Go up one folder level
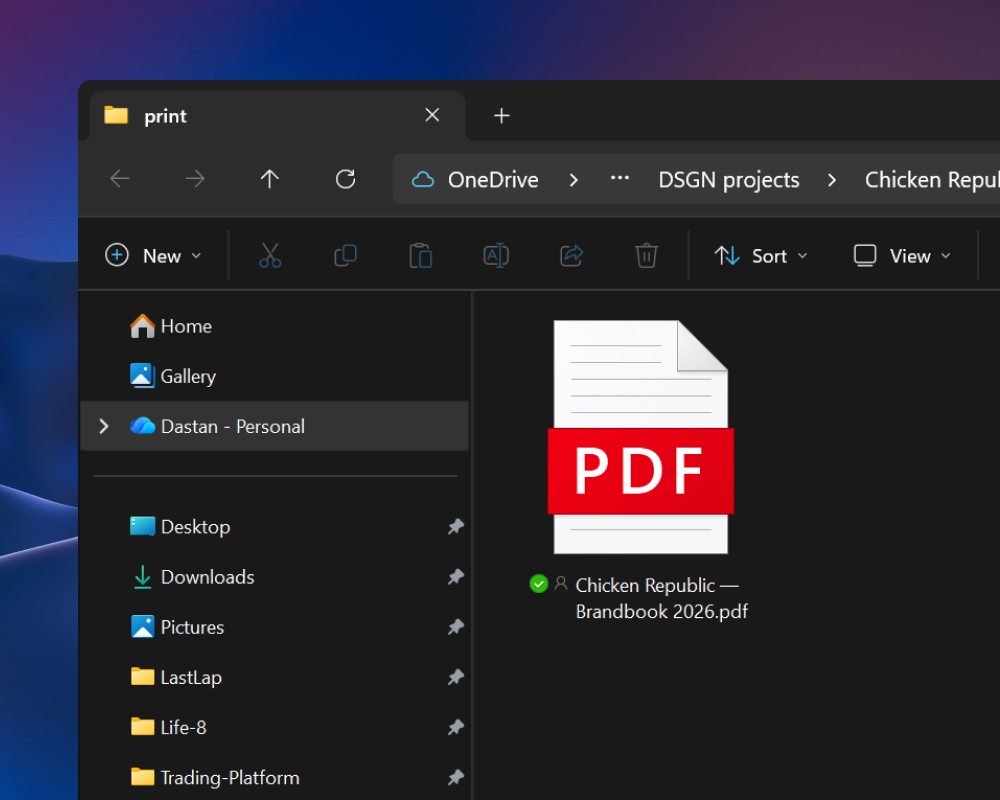 coord(270,179)
